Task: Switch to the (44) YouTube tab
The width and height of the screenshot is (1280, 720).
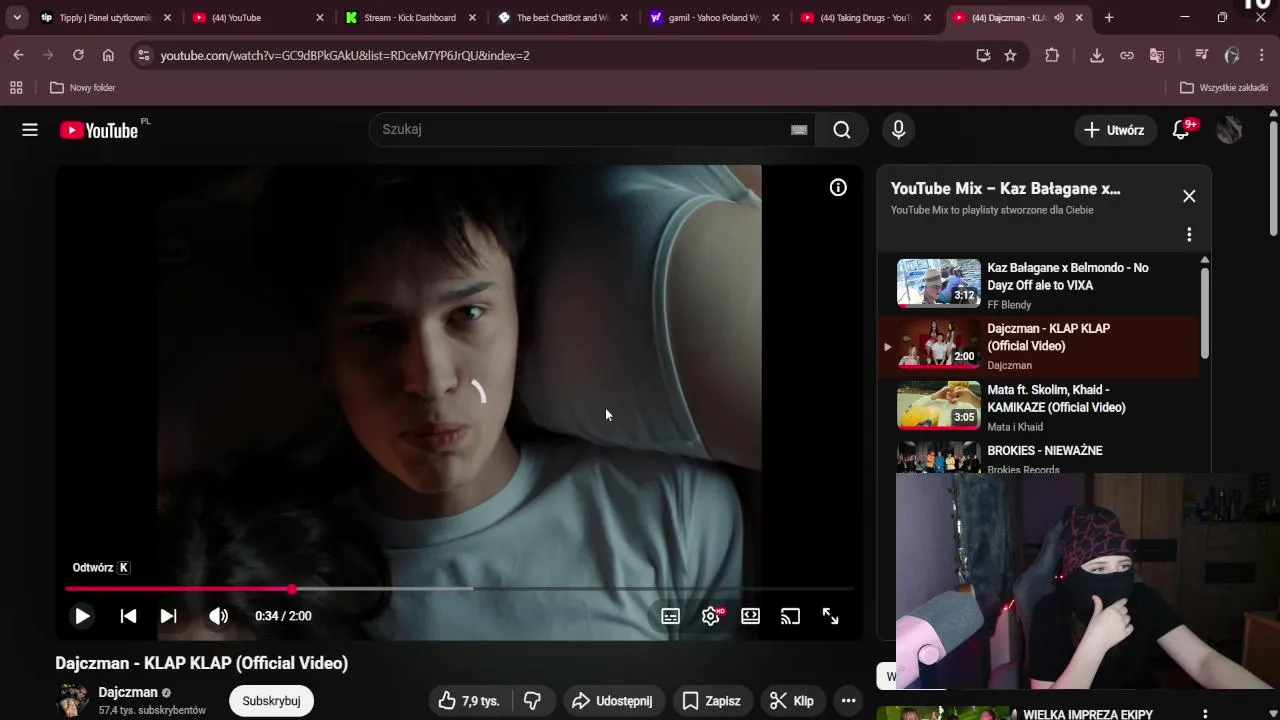Action: click(258, 18)
